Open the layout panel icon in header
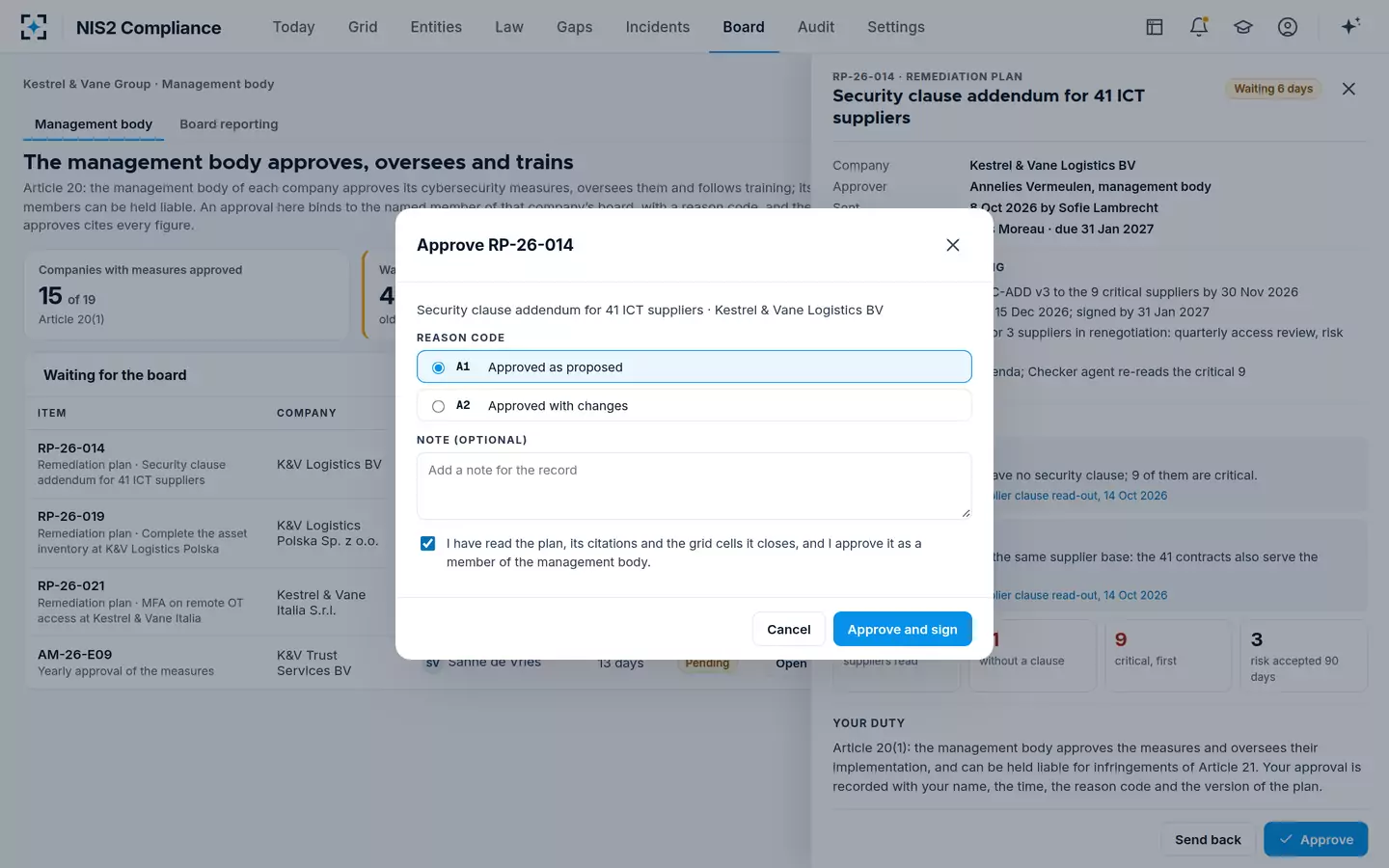 click(1155, 27)
